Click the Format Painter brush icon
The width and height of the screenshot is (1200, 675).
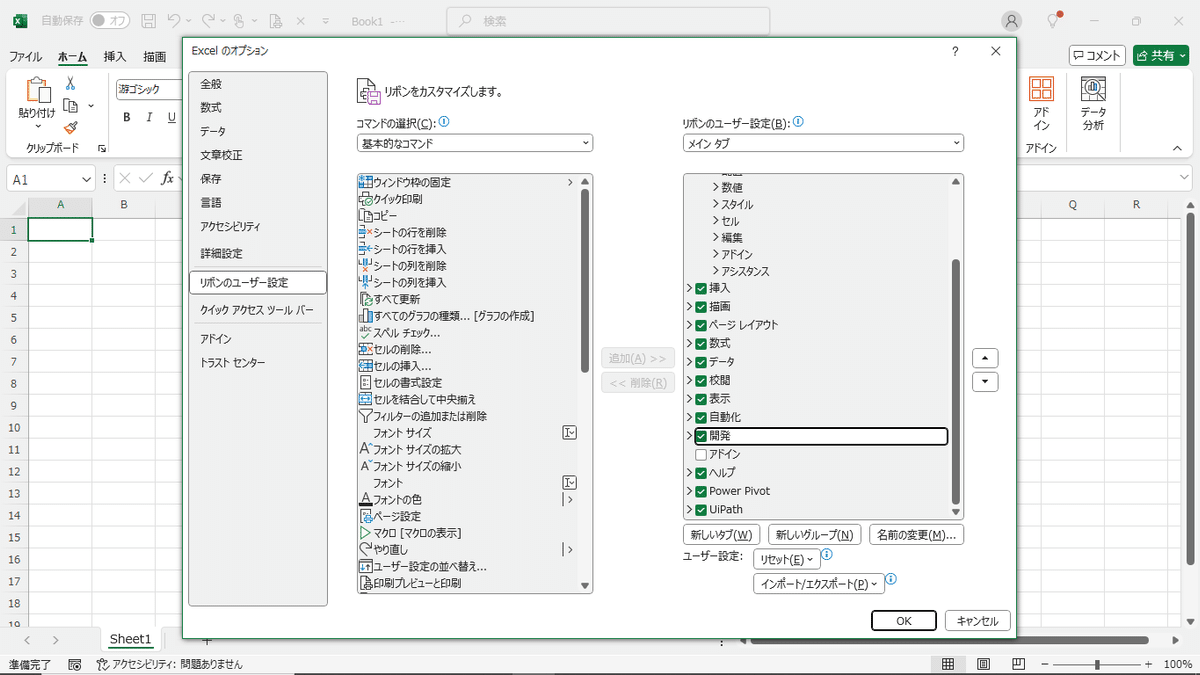71,127
